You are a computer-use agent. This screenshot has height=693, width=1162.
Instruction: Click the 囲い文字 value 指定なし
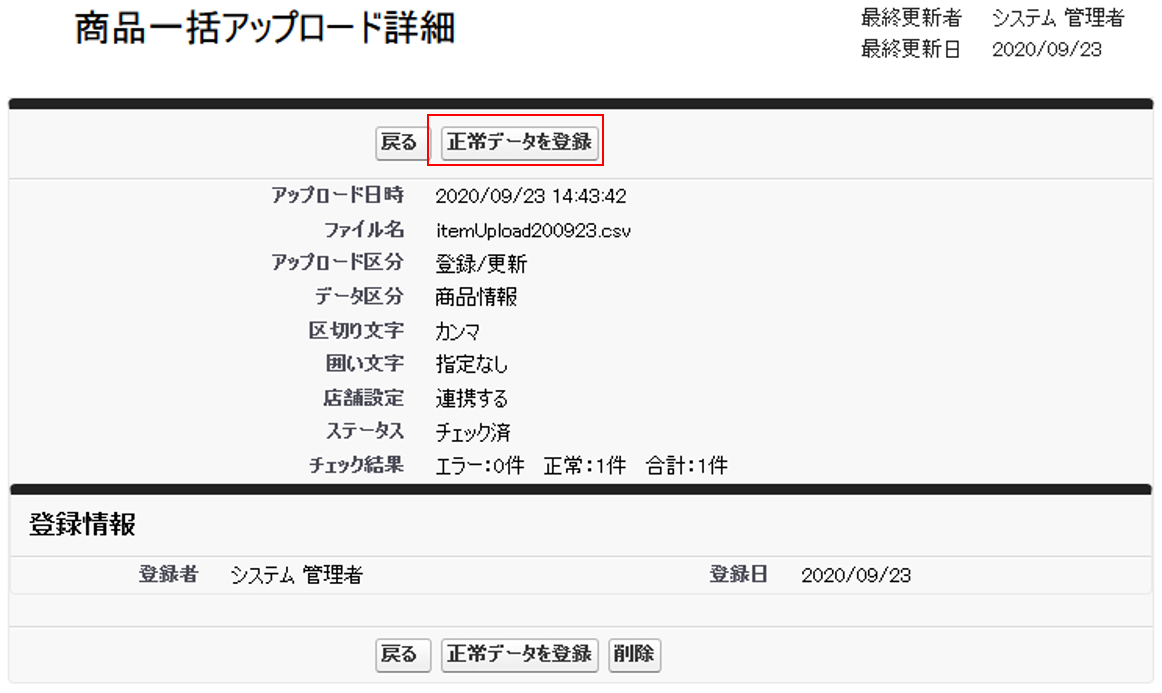click(472, 365)
